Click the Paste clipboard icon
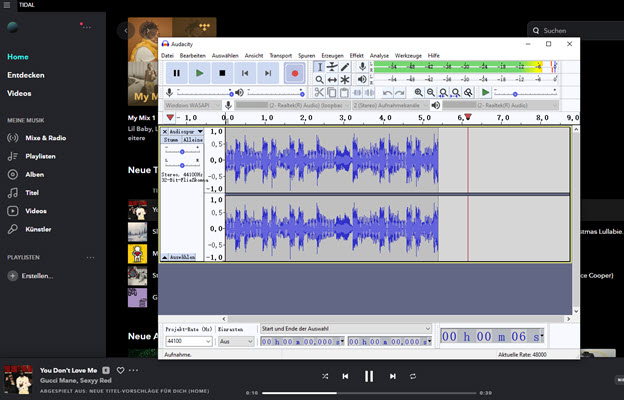Viewport: 624px width, 400px height. (x=344, y=93)
